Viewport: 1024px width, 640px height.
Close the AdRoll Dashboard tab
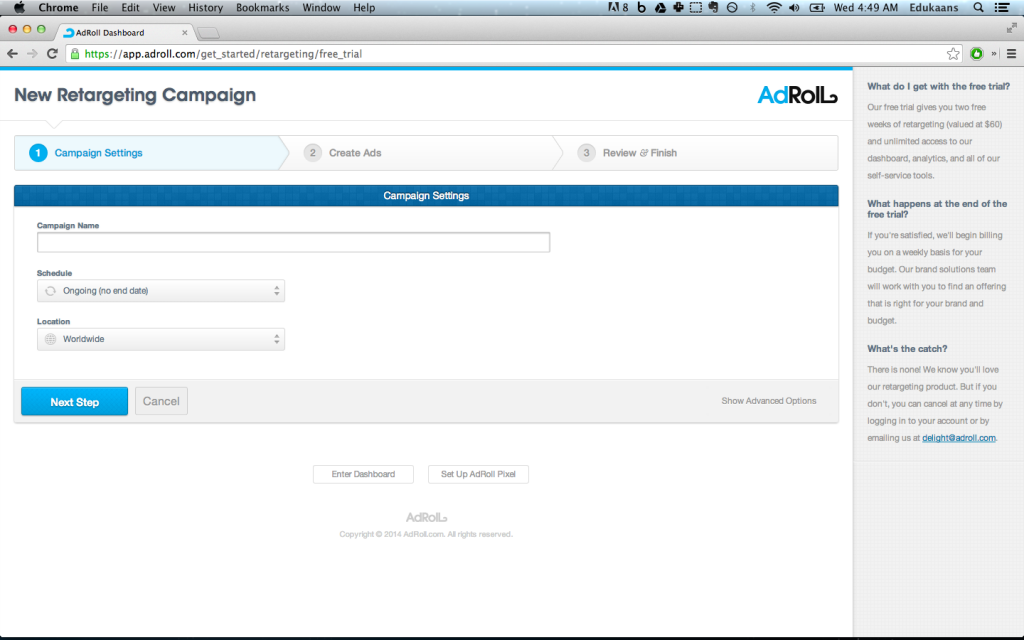[x=184, y=33]
